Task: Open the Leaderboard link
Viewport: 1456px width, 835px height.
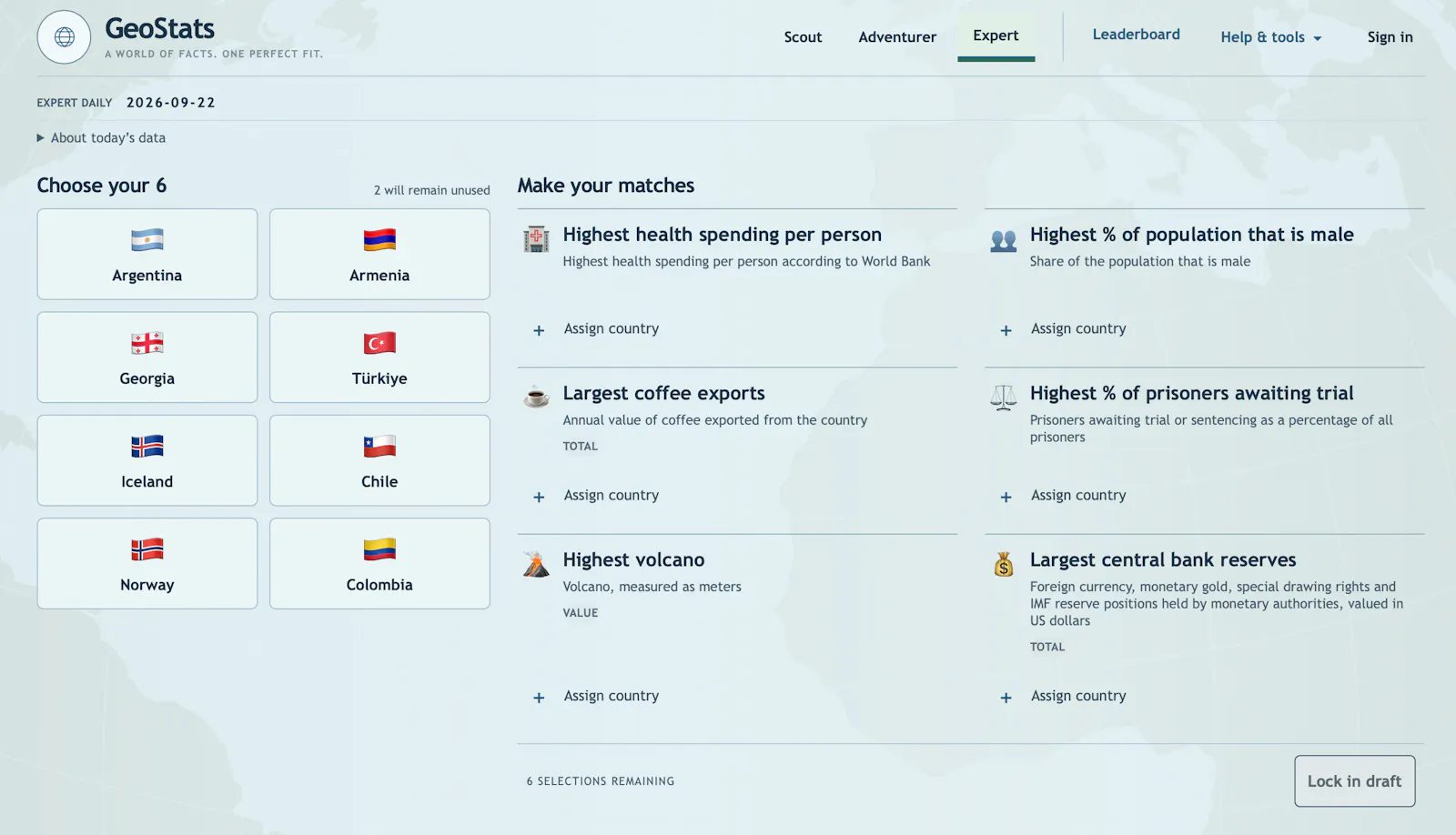Action: (1136, 35)
